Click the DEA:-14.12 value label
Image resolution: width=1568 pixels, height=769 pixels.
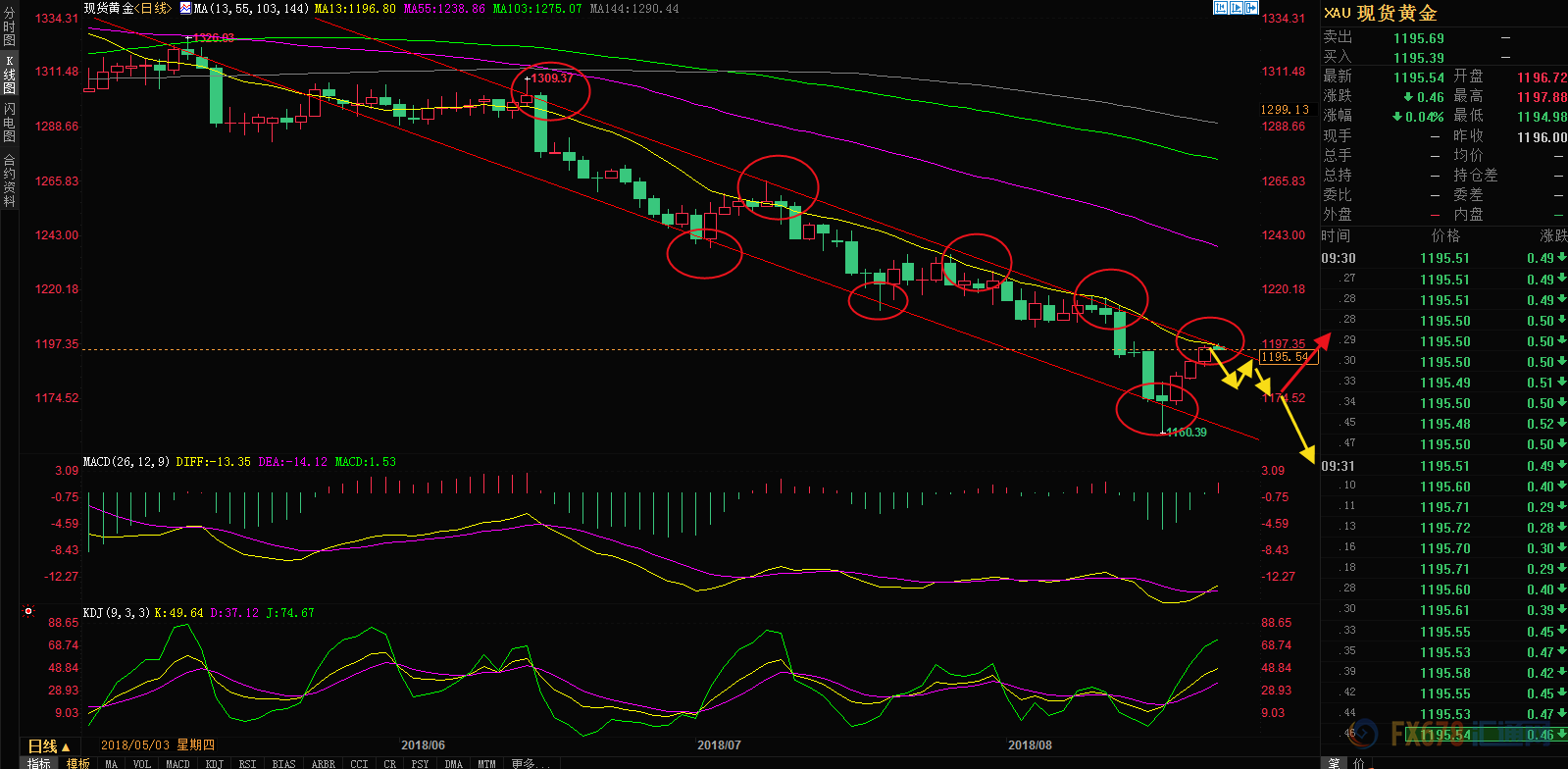(x=292, y=461)
